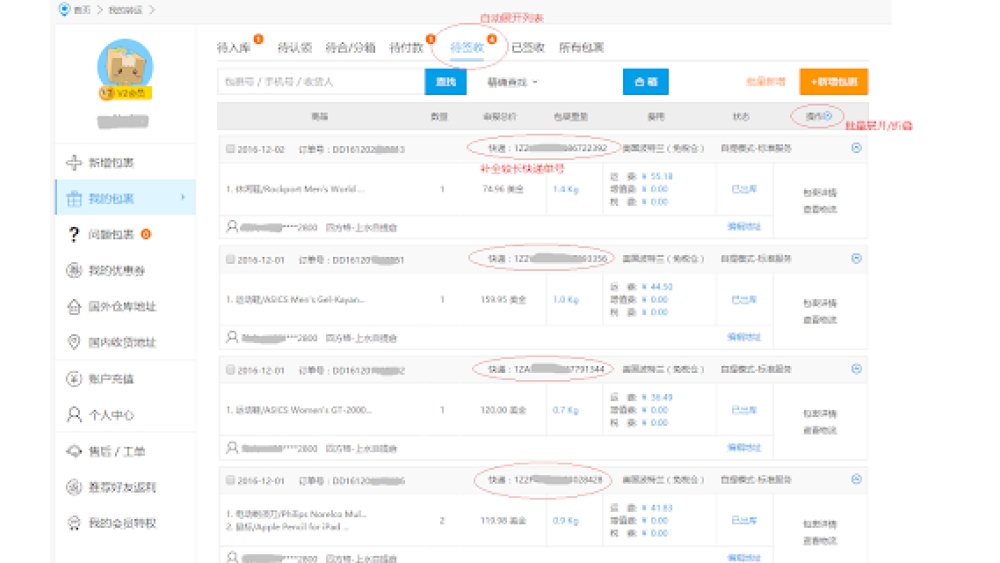Click the orange badge on 待入库 tab
Viewport: 1000px width, 563px height.
[x=258, y=39]
